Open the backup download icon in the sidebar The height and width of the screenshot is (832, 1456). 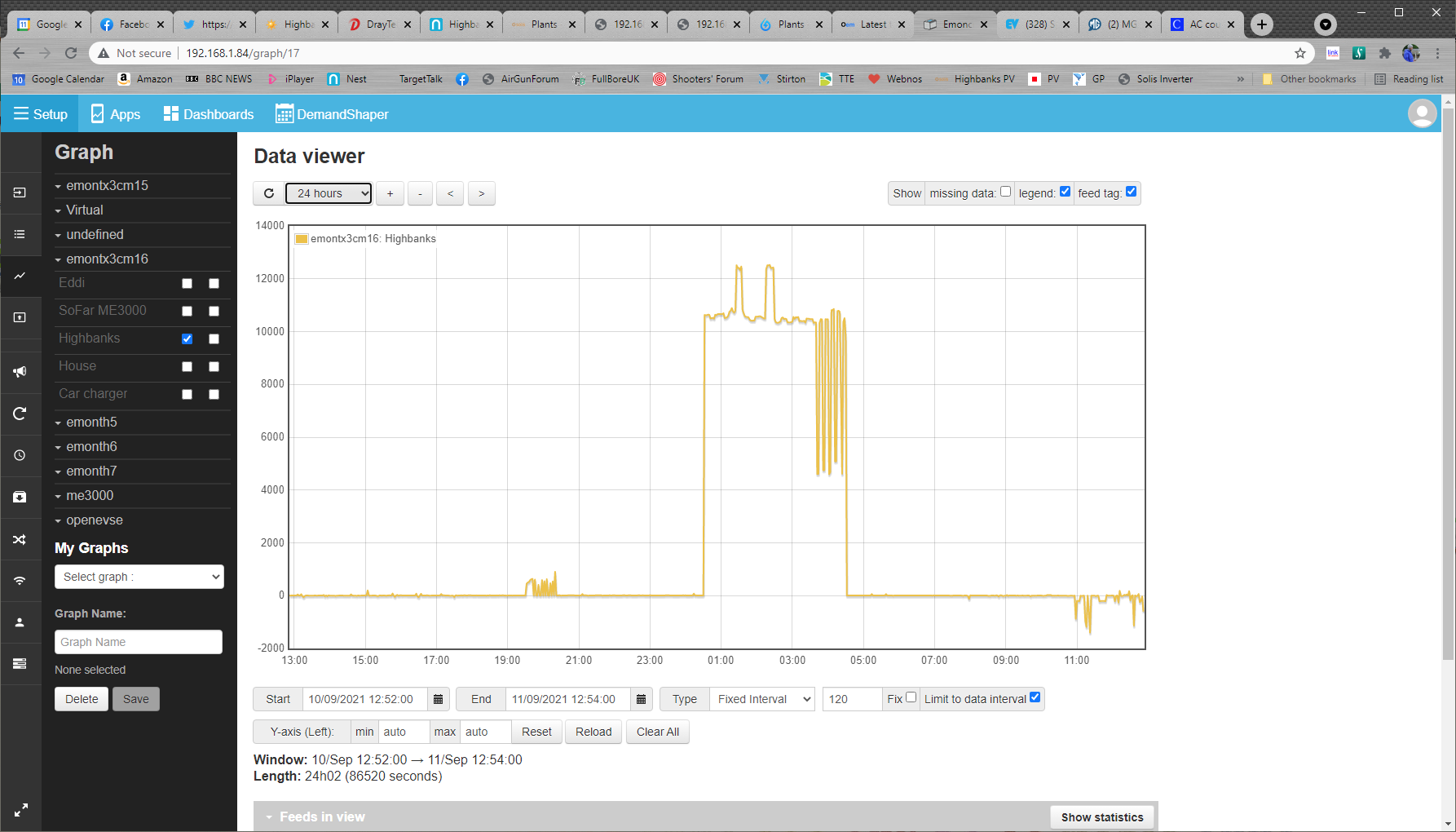pyautogui.click(x=20, y=497)
